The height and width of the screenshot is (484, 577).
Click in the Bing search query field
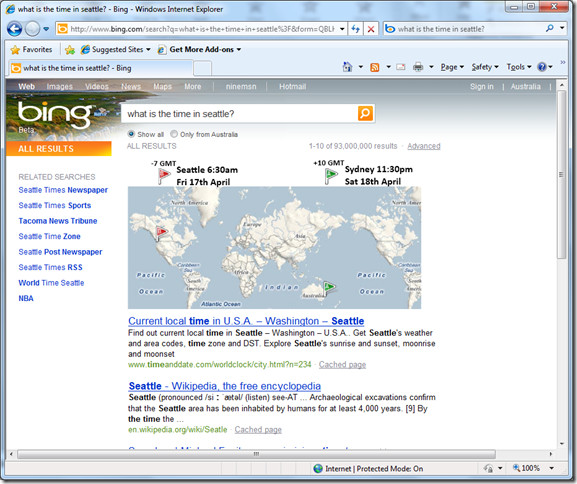click(239, 114)
